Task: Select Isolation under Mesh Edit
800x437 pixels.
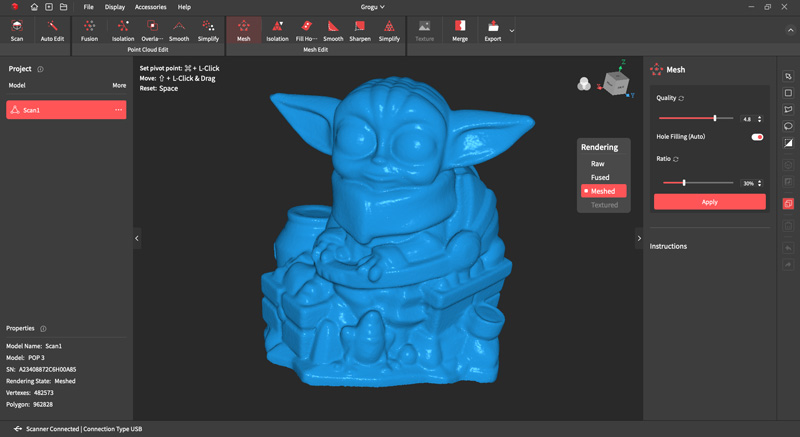Action: click(277, 31)
